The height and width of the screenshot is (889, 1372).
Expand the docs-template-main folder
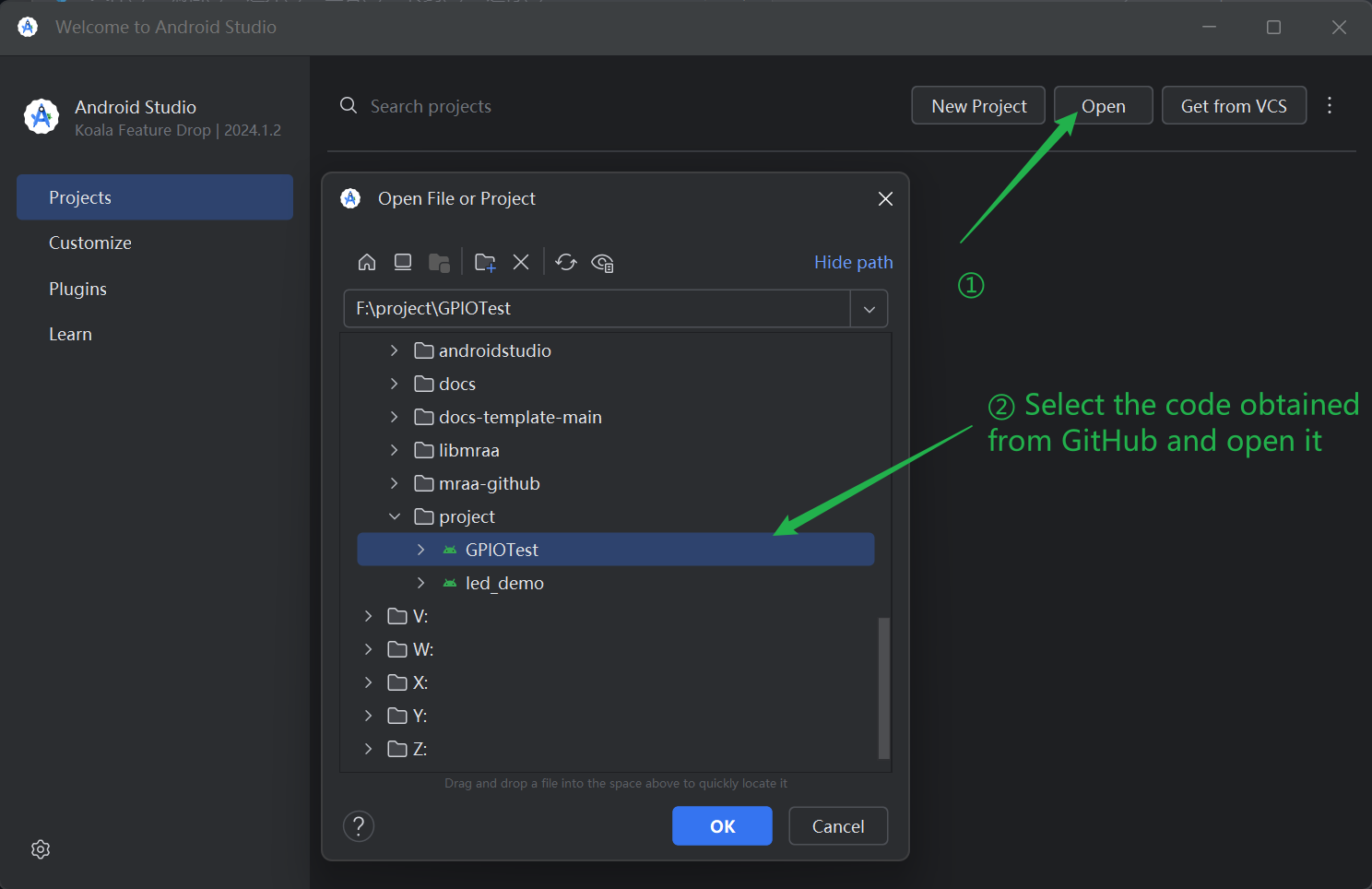point(394,417)
